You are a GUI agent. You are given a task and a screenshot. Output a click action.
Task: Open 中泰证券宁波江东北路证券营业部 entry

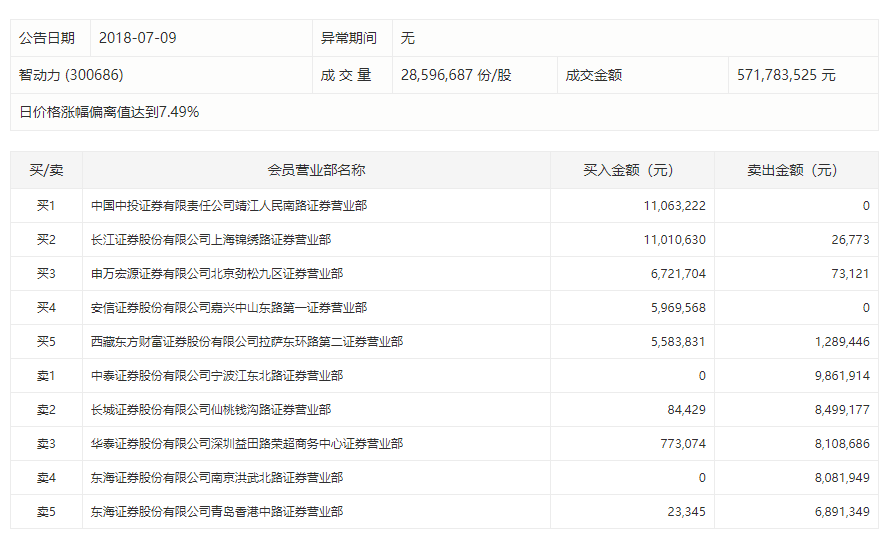point(216,376)
